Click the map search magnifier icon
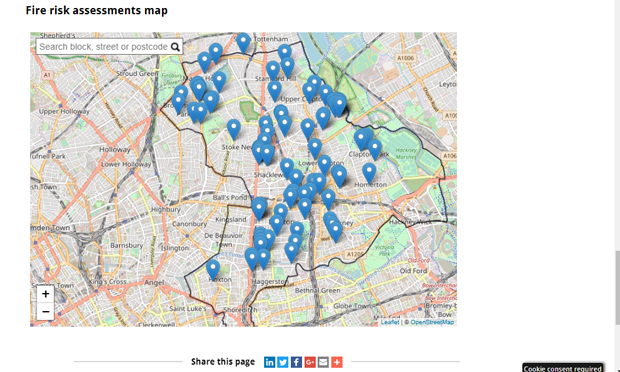 (175, 47)
